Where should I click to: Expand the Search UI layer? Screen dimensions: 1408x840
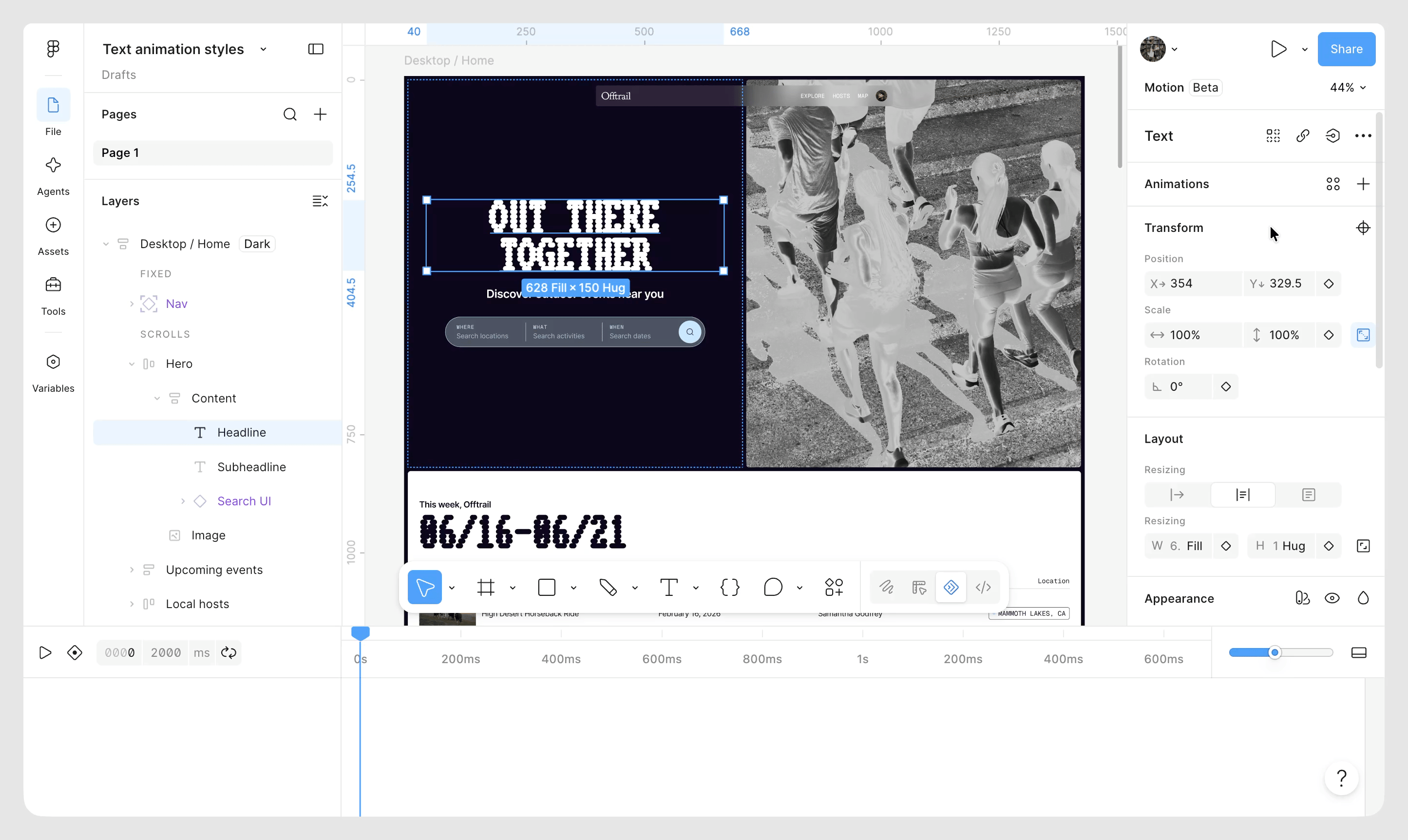click(183, 501)
